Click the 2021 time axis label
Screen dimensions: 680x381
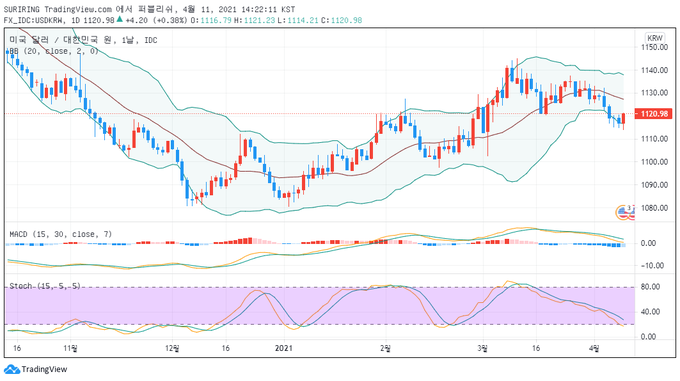[284, 348]
